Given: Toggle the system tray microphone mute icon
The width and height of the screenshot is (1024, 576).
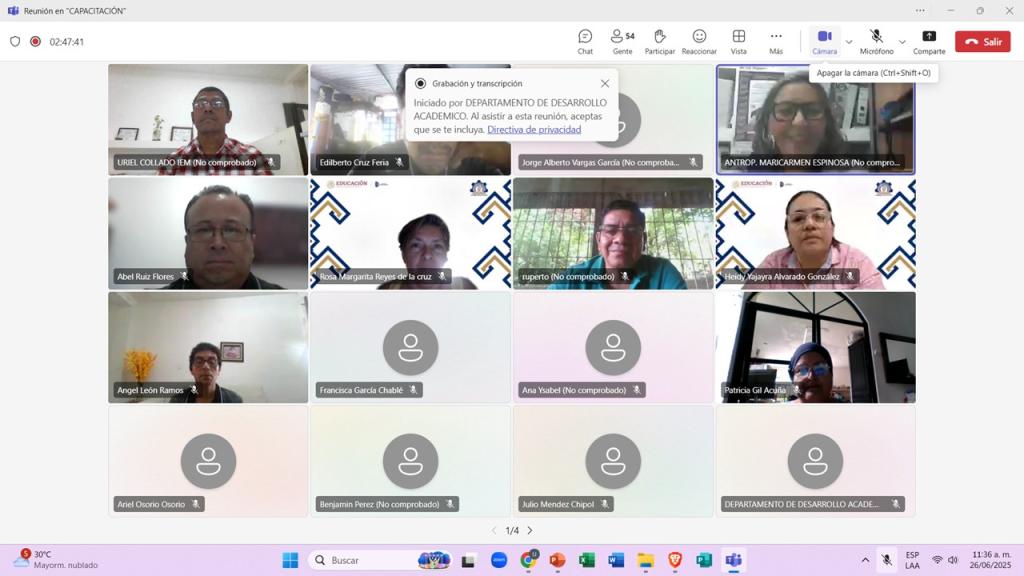Looking at the screenshot, I should pyautogui.click(x=886, y=560).
